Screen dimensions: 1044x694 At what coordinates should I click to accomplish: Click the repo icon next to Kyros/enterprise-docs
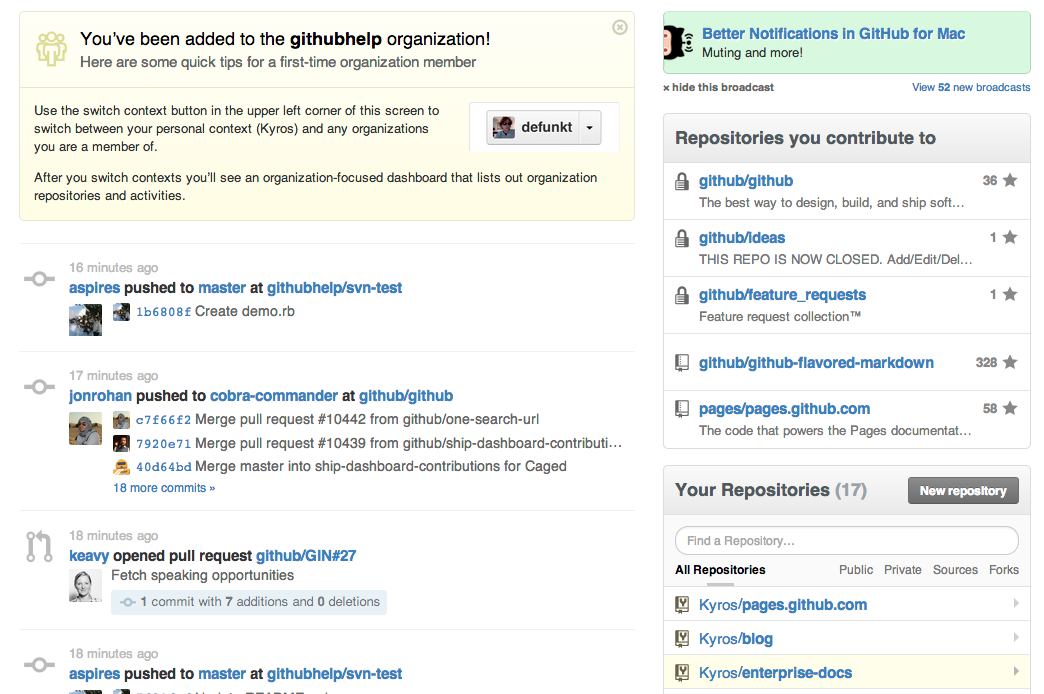point(682,672)
